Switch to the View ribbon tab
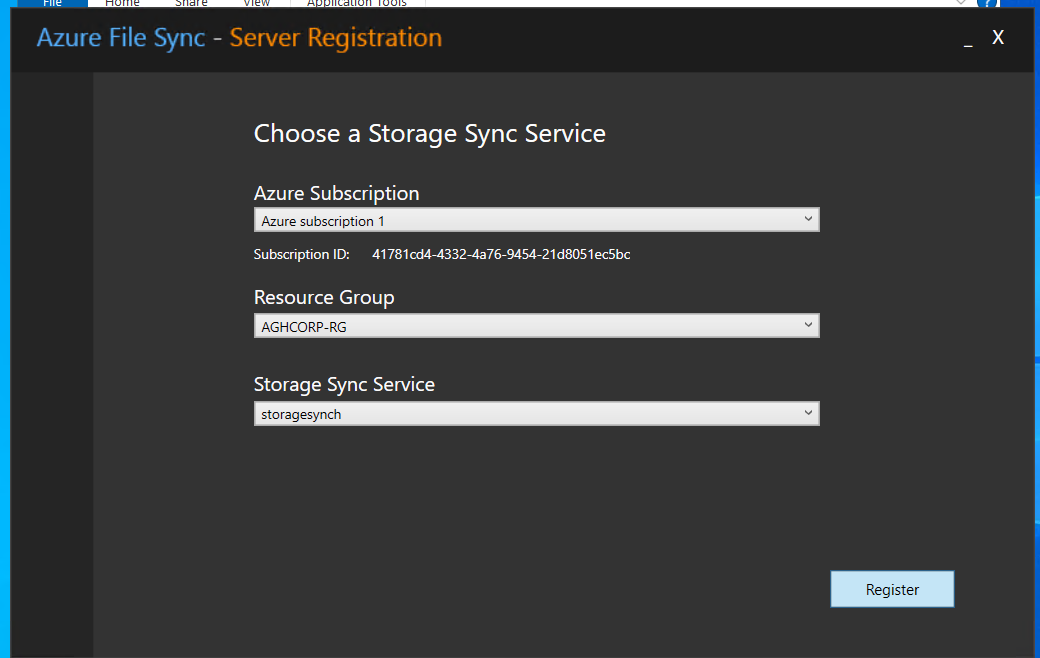The height and width of the screenshot is (658, 1040). (256, 3)
